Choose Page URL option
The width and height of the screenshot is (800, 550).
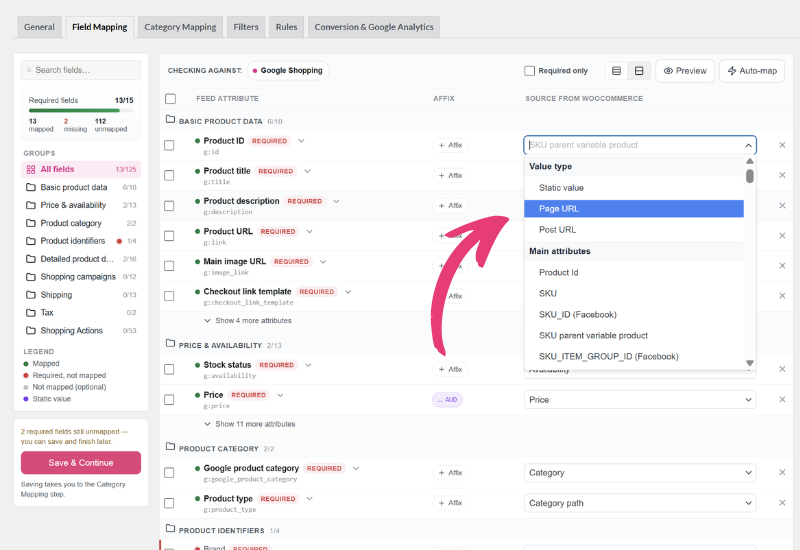pyautogui.click(x=634, y=209)
